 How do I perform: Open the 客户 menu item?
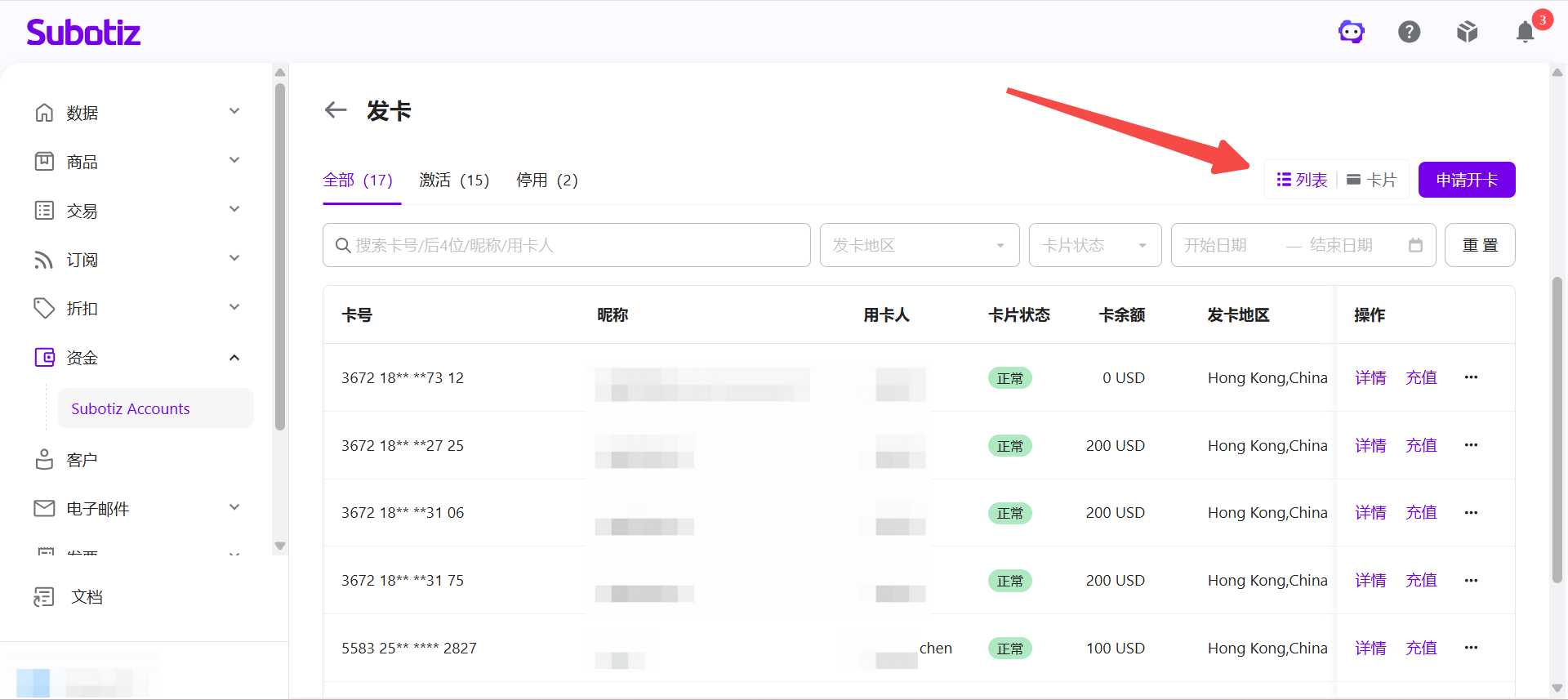coord(82,460)
